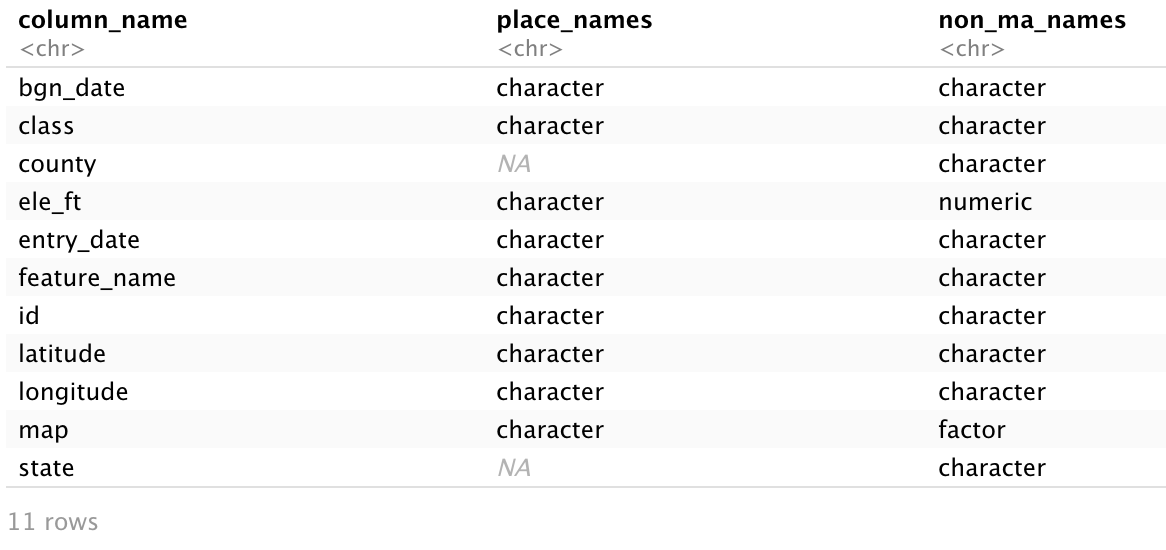The width and height of the screenshot is (1166, 550).
Task: Select the feature_name cell
Action: [x=97, y=278]
